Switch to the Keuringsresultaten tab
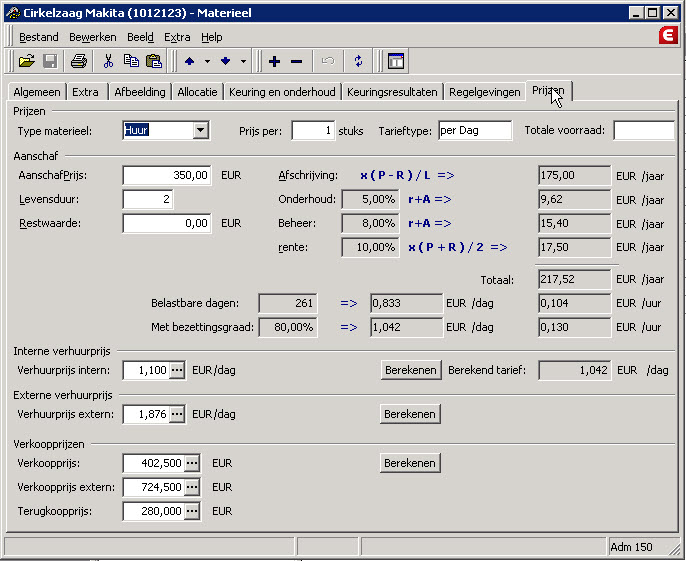Screen dimensions: 686x561 (392, 92)
